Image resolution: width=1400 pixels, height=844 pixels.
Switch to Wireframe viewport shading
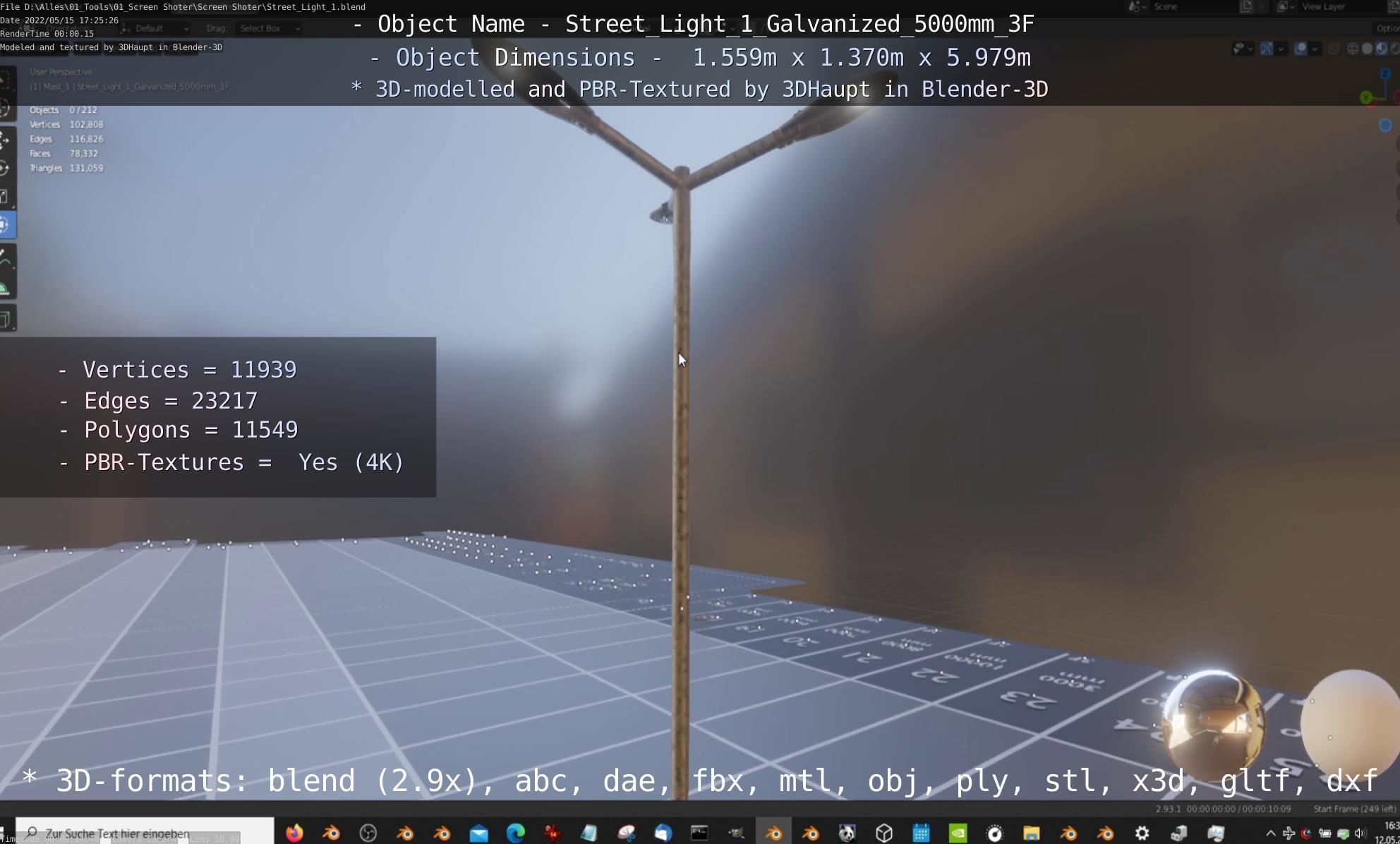[x=1353, y=49]
